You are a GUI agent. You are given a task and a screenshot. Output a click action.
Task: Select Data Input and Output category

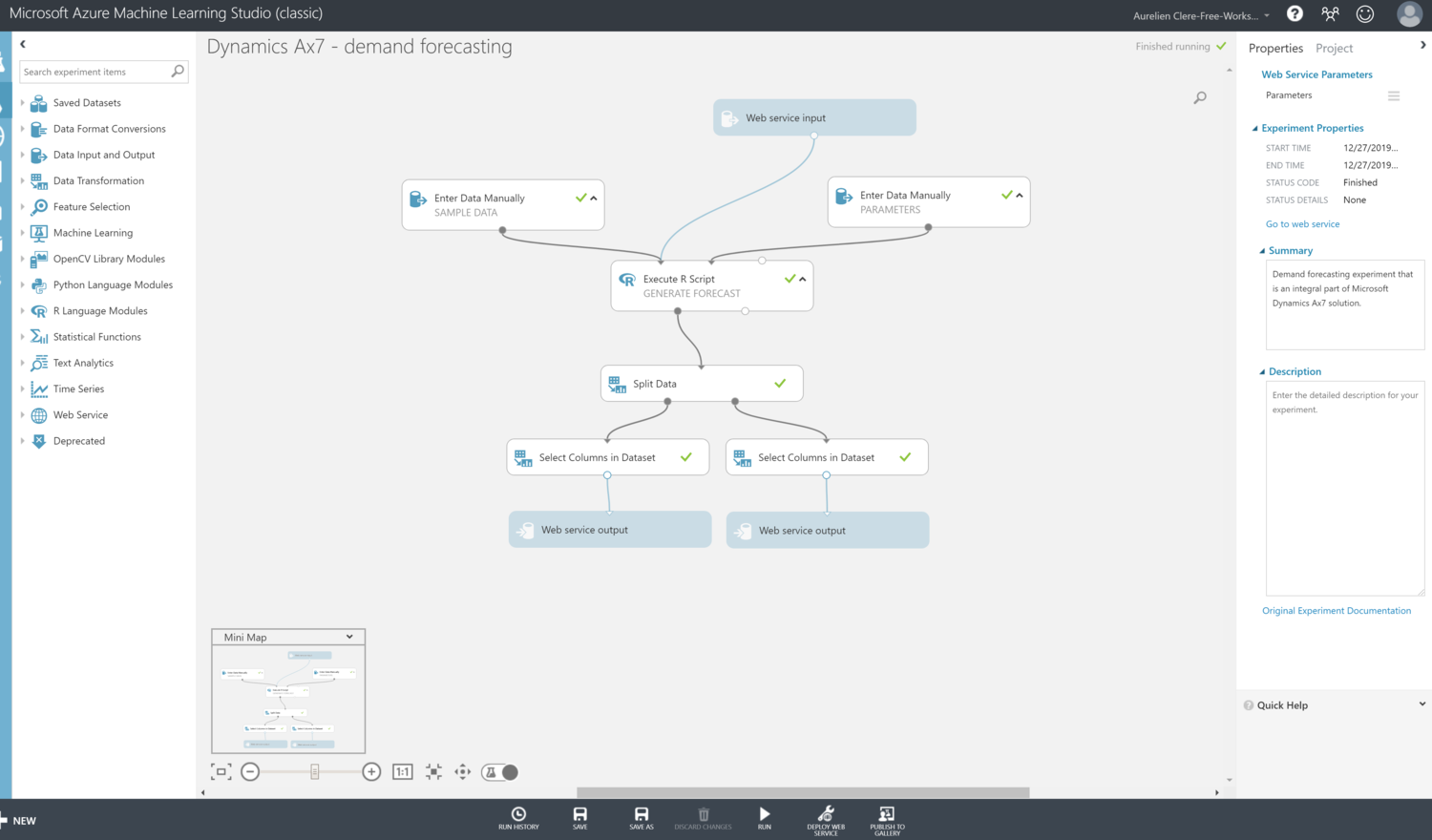(x=104, y=155)
